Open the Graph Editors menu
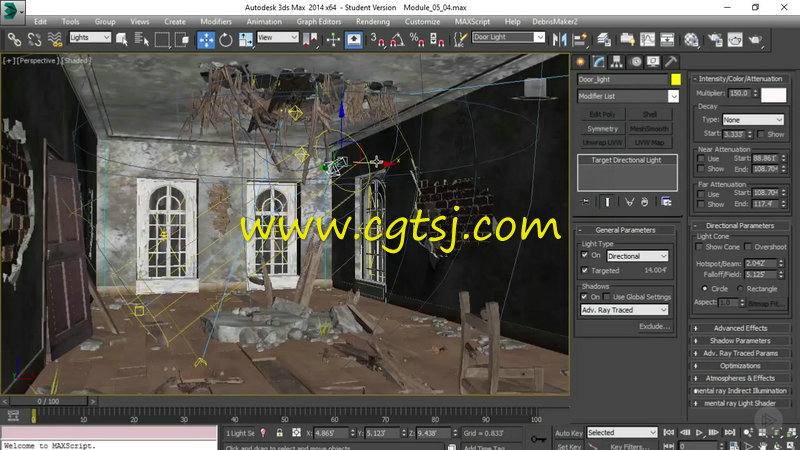The image size is (800, 450). (x=319, y=21)
